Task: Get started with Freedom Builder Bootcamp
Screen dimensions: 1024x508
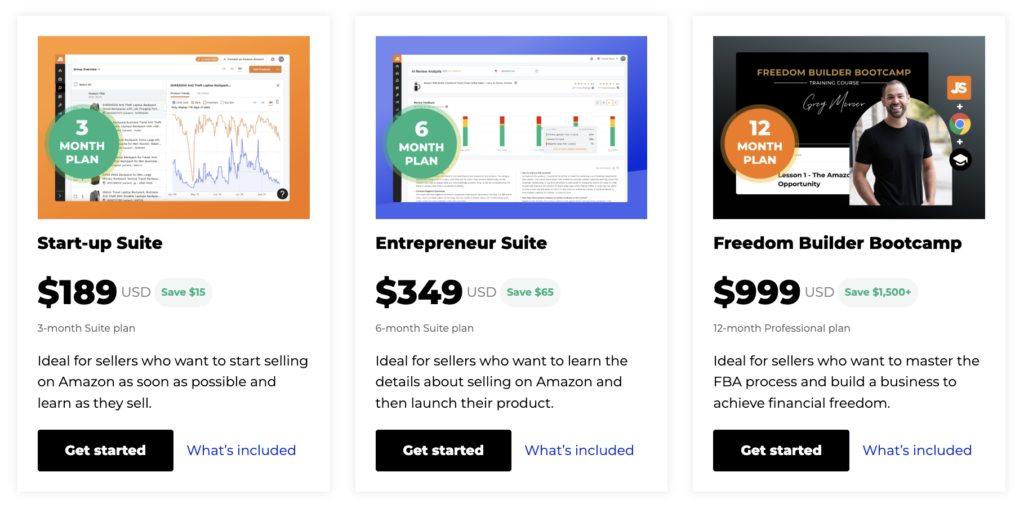Action: [x=781, y=451]
